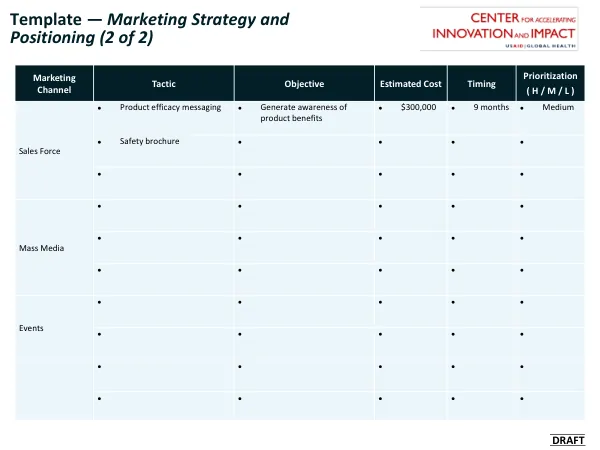Click the 'Medium' prioritization value

(558, 107)
